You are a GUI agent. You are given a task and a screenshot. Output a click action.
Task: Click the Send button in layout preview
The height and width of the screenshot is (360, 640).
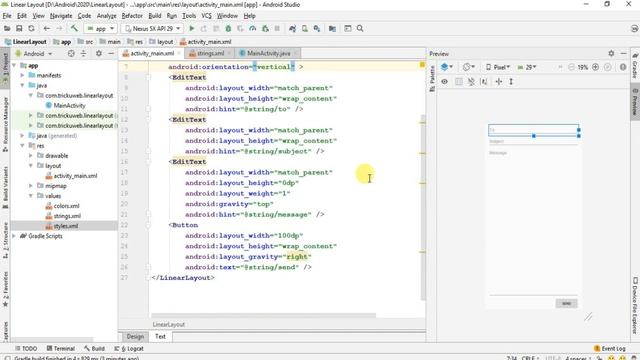point(566,303)
